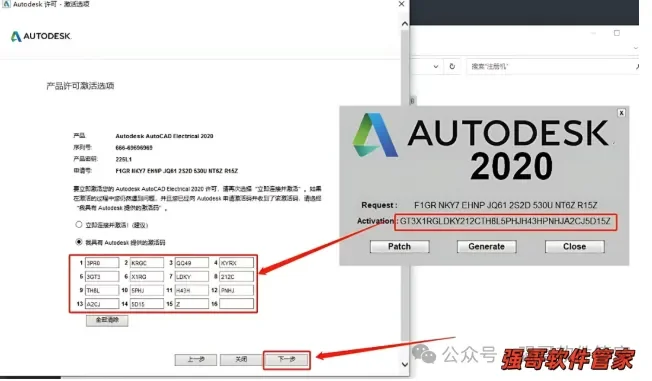The image size is (652, 381).
Task: Click the Autodesk icon in the license title bar
Action: pyautogui.click(x=6, y=4)
